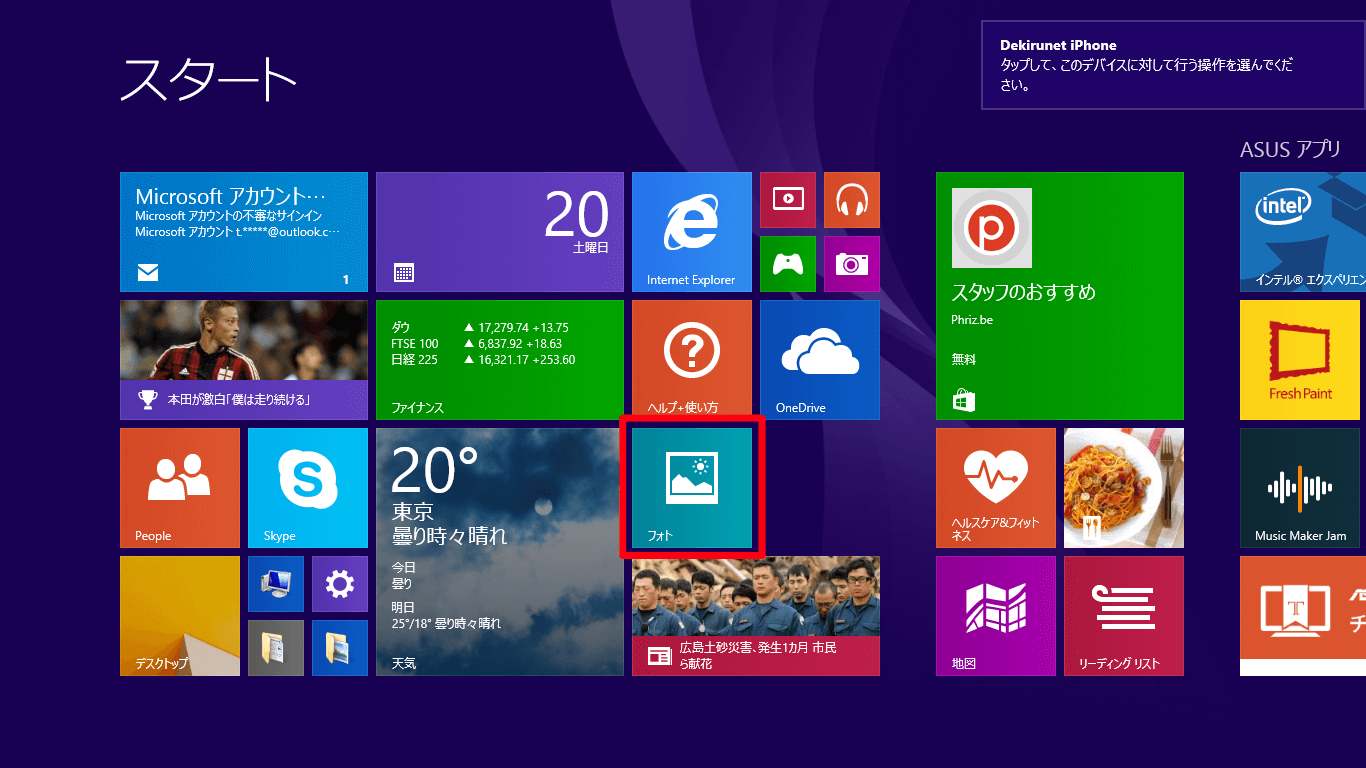Open the 天気 weather tile for 東京
Viewport: 1366px width, 768px height.
tap(500, 552)
